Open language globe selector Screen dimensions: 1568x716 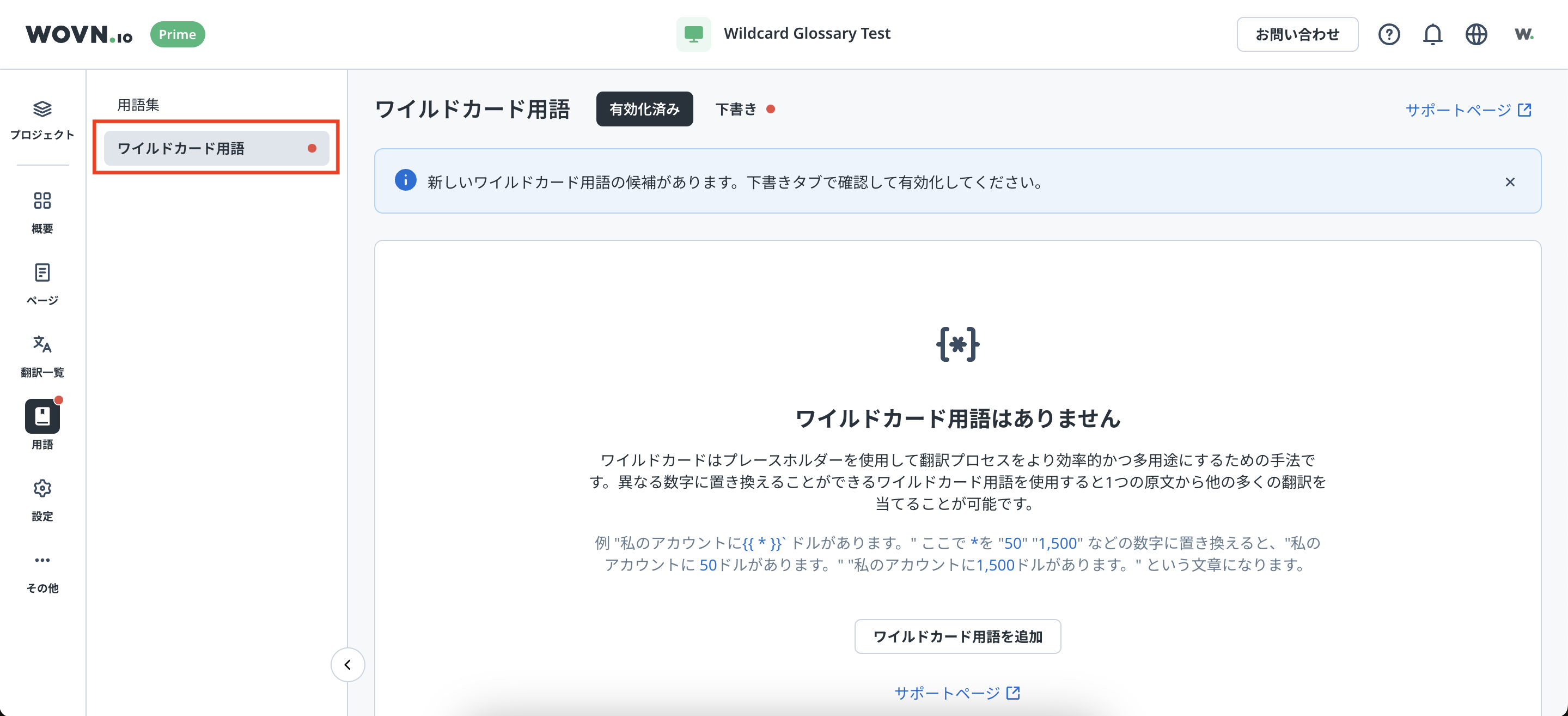(x=1476, y=34)
